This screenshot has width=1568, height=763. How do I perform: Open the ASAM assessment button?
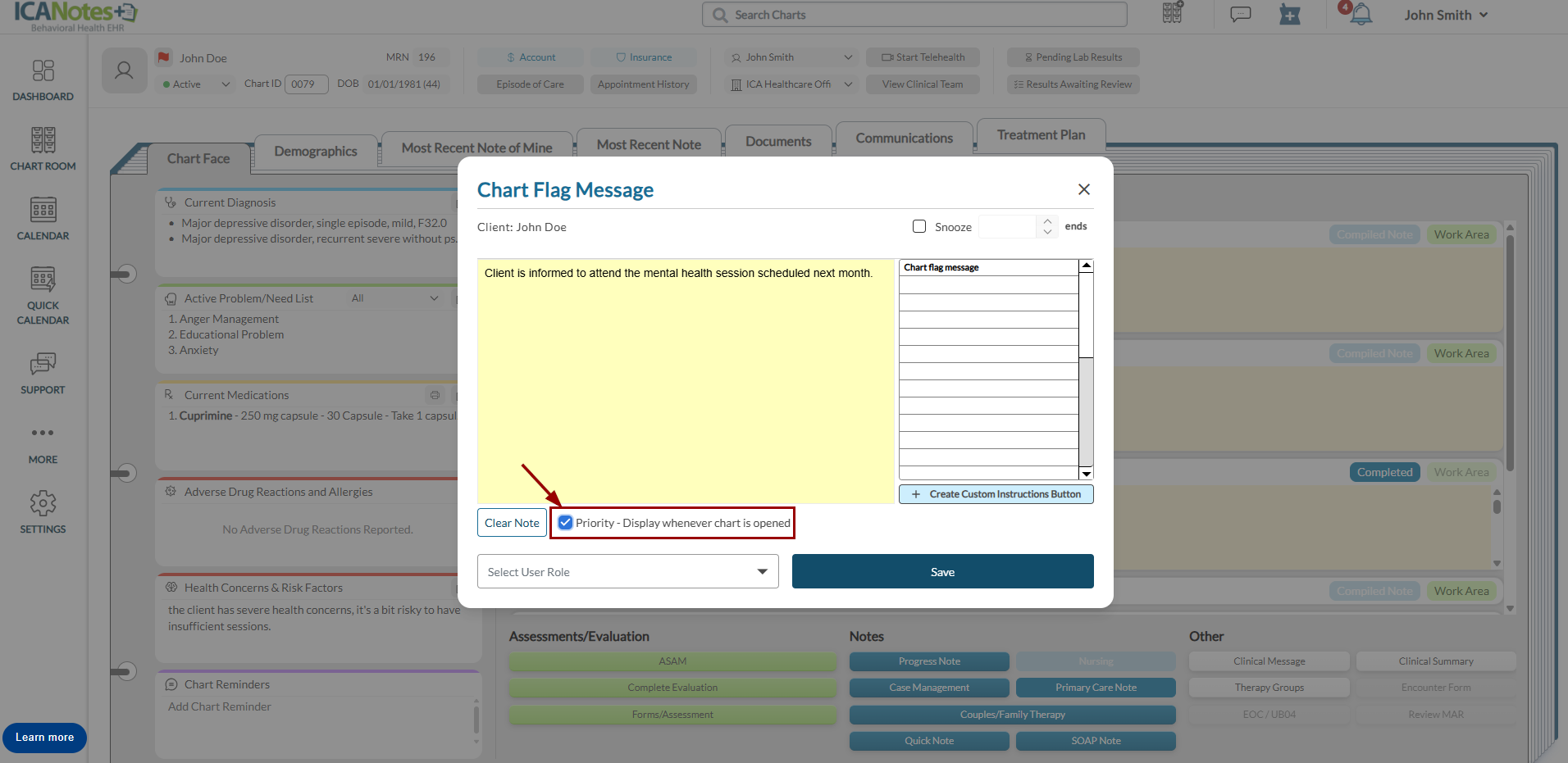672,661
